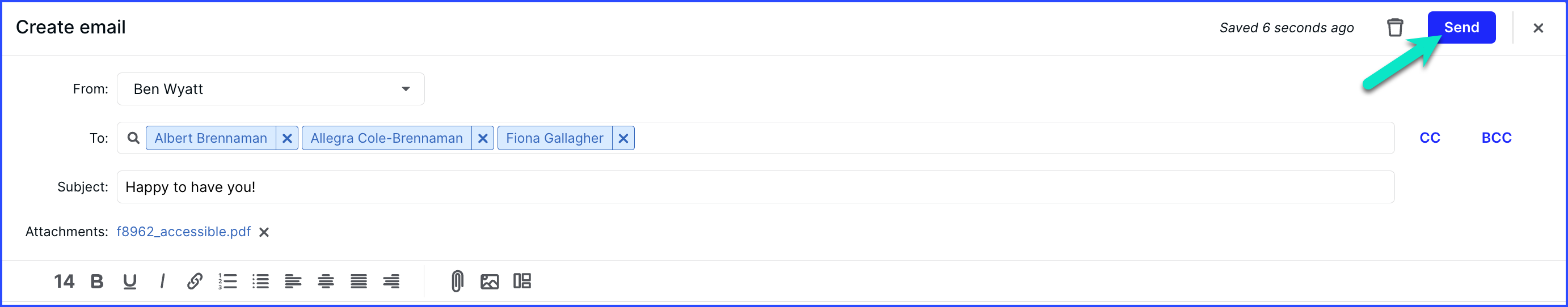Viewport: 1568px width, 307px height.
Task: Remove Albert Brennaman from recipients
Action: (x=287, y=139)
